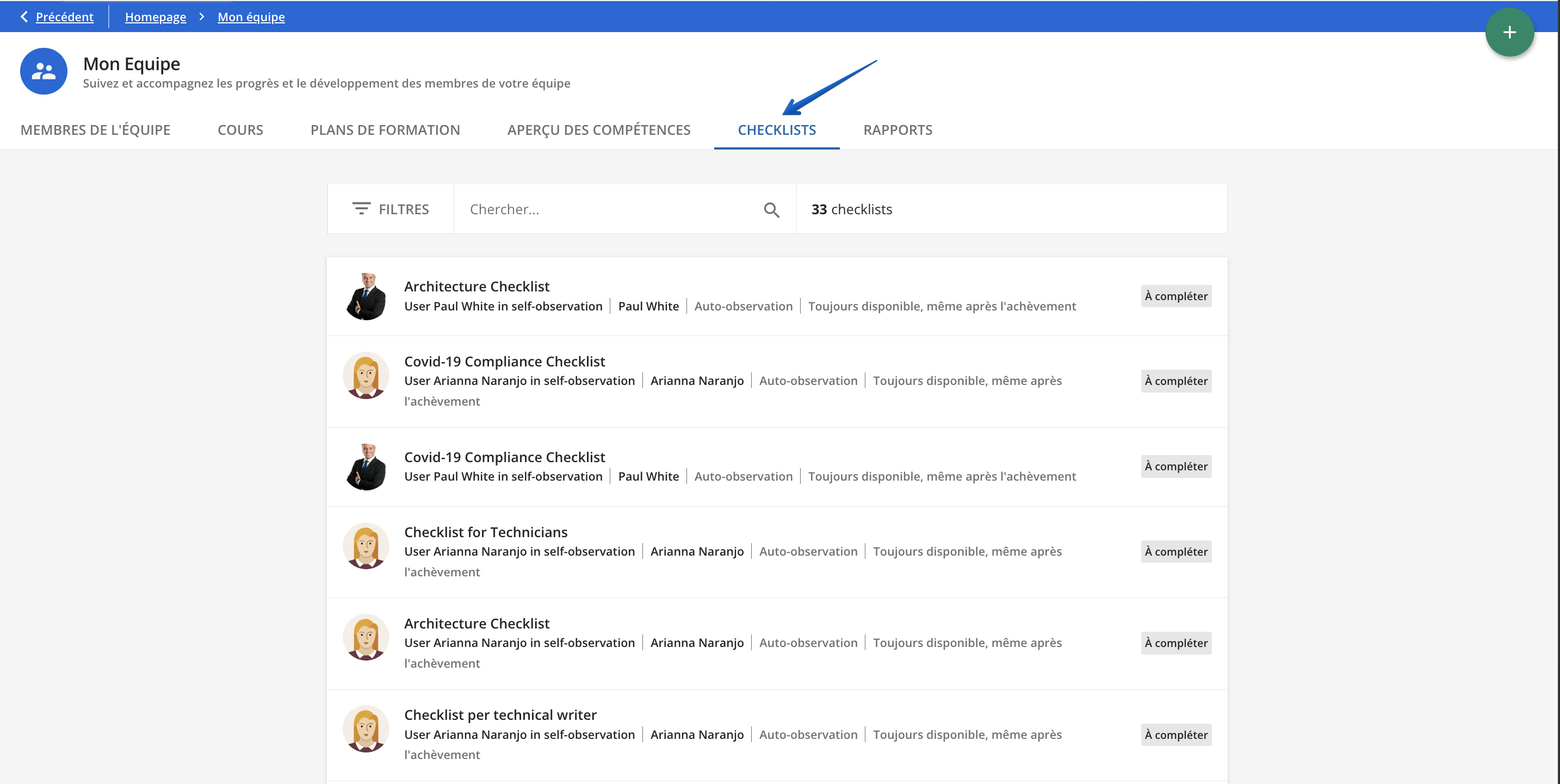Open the PLANS DE FORMATION tab
This screenshot has width=1560, height=784.
385,129
